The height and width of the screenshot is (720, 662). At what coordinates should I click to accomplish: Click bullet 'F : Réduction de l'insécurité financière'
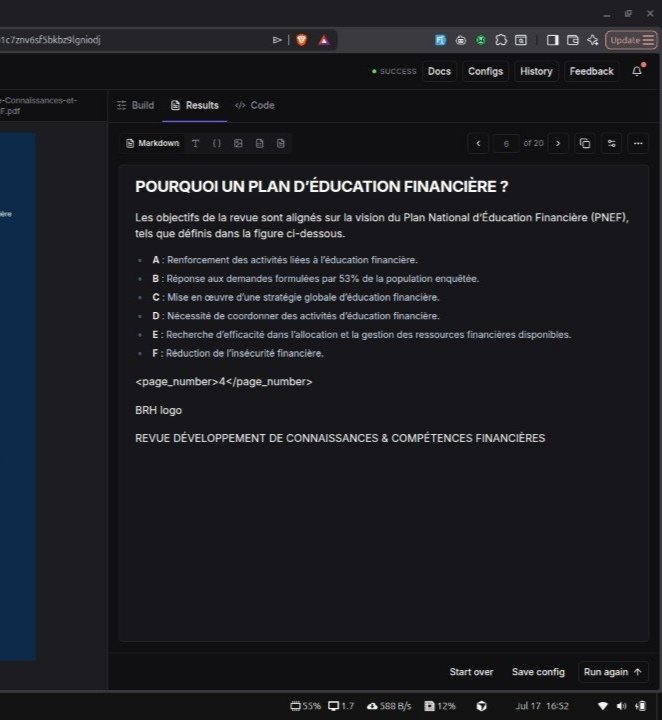click(x=238, y=353)
